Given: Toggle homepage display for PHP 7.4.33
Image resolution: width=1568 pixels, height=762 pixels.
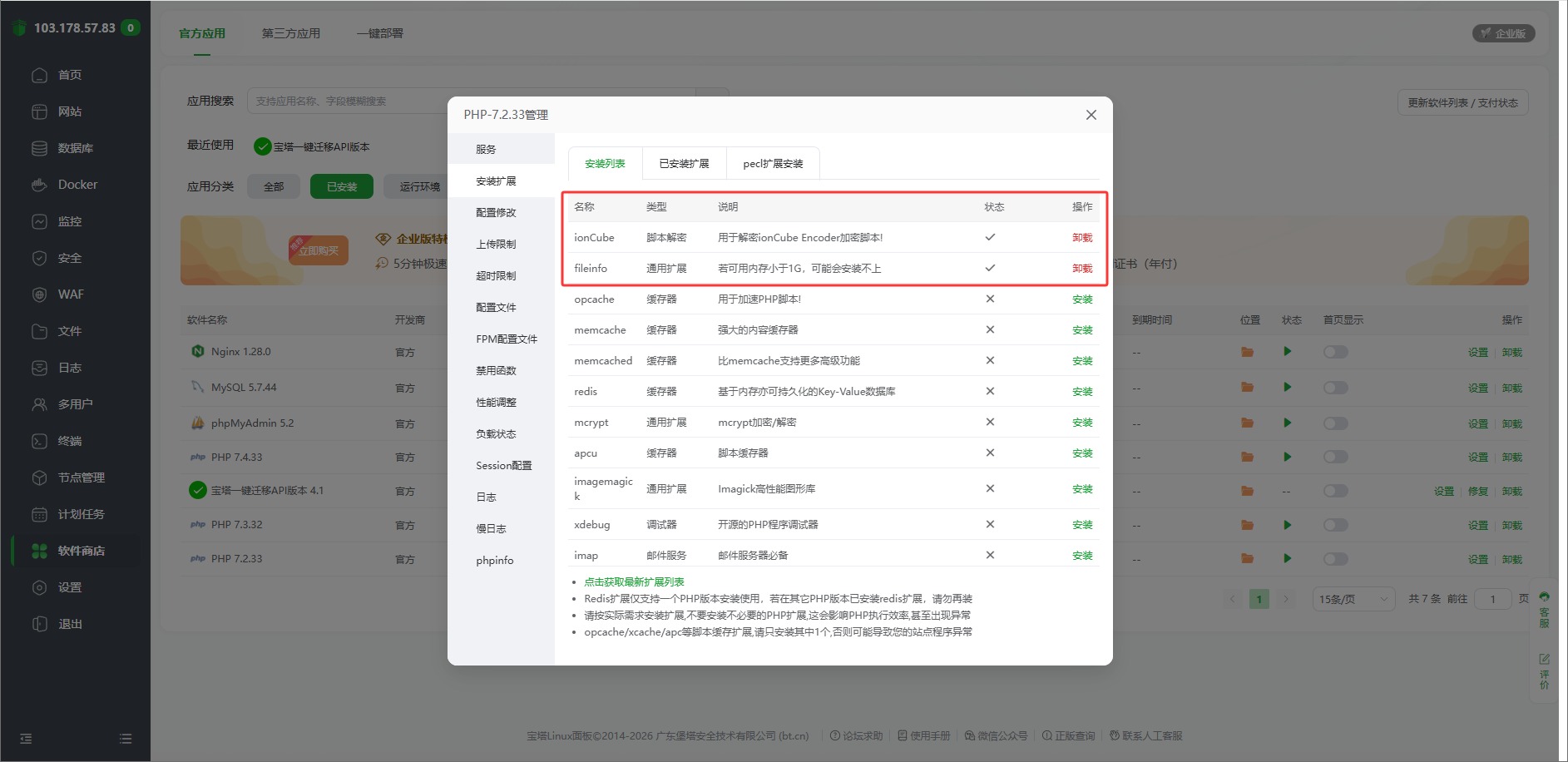Looking at the screenshot, I should [1335, 457].
